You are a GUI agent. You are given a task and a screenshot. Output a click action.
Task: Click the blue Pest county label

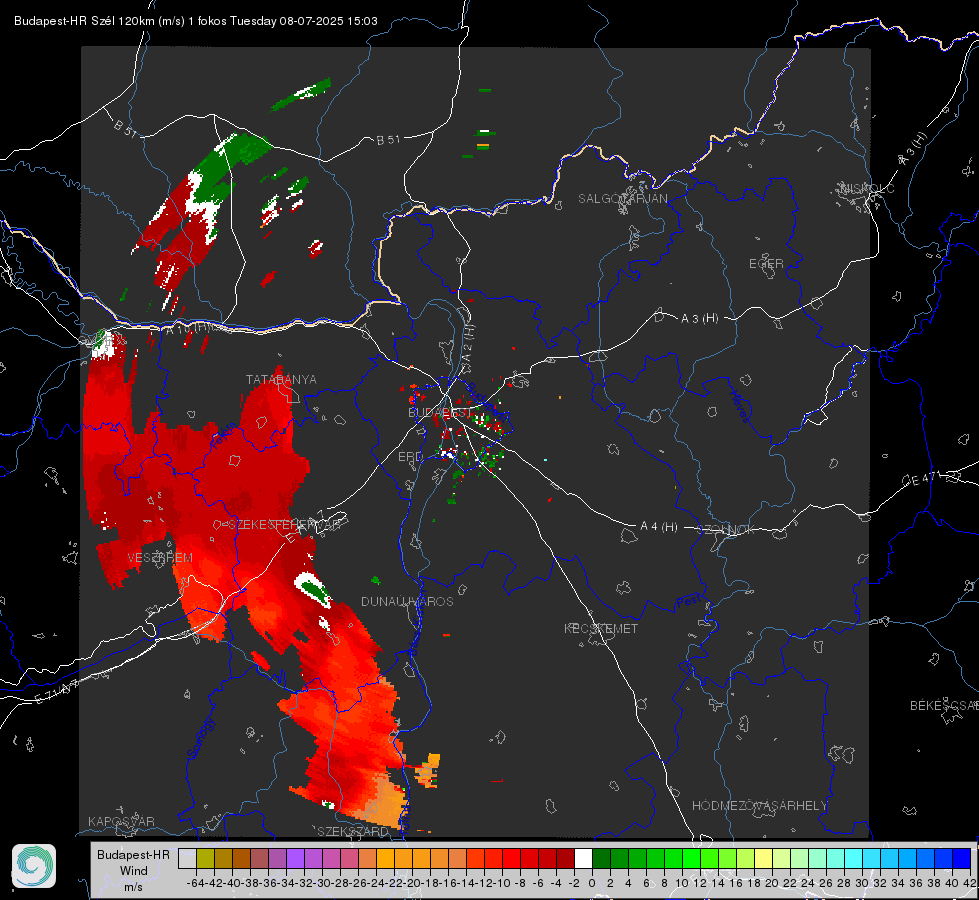(x=689, y=602)
